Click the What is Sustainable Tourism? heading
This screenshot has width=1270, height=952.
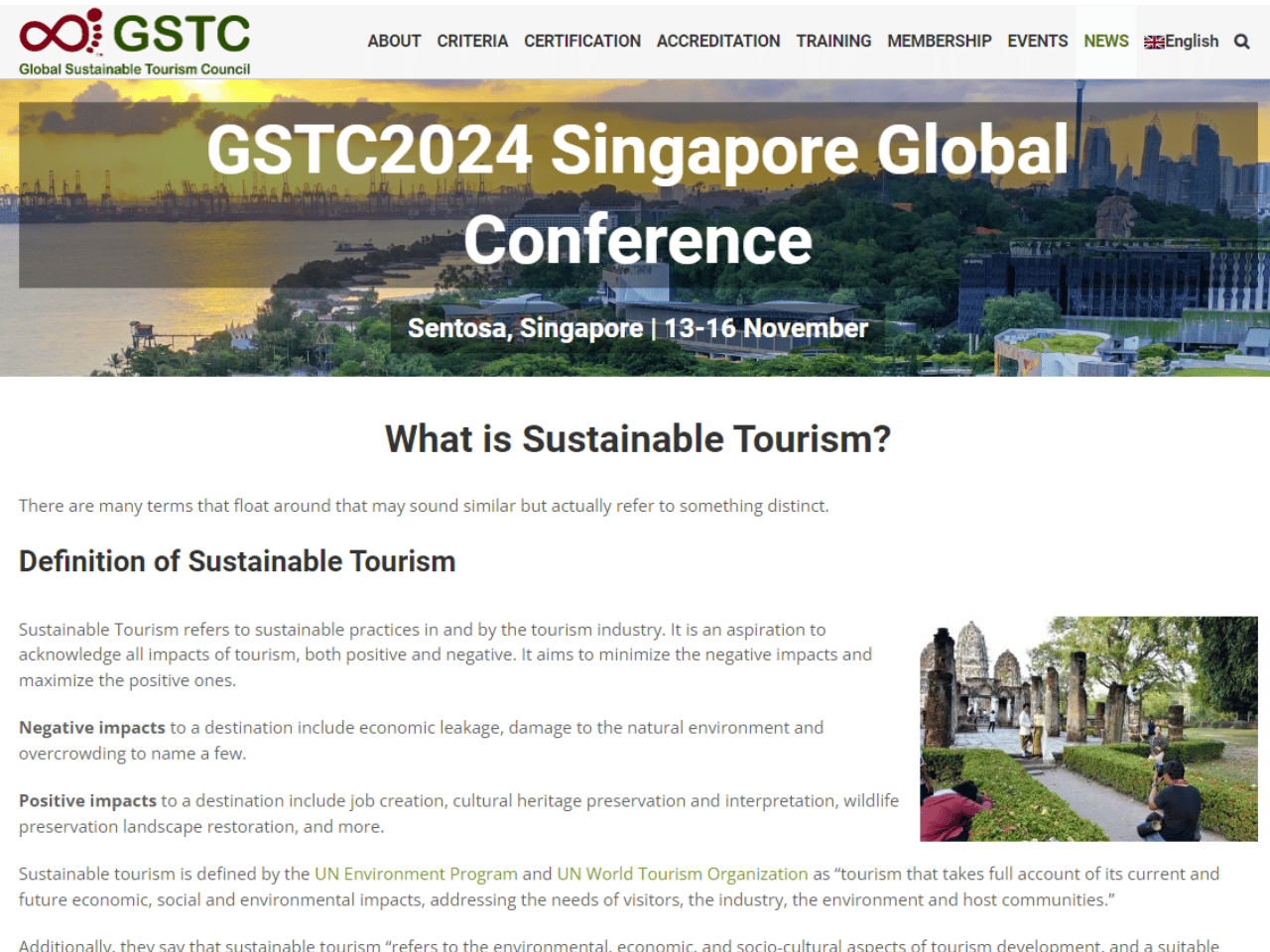coord(638,439)
